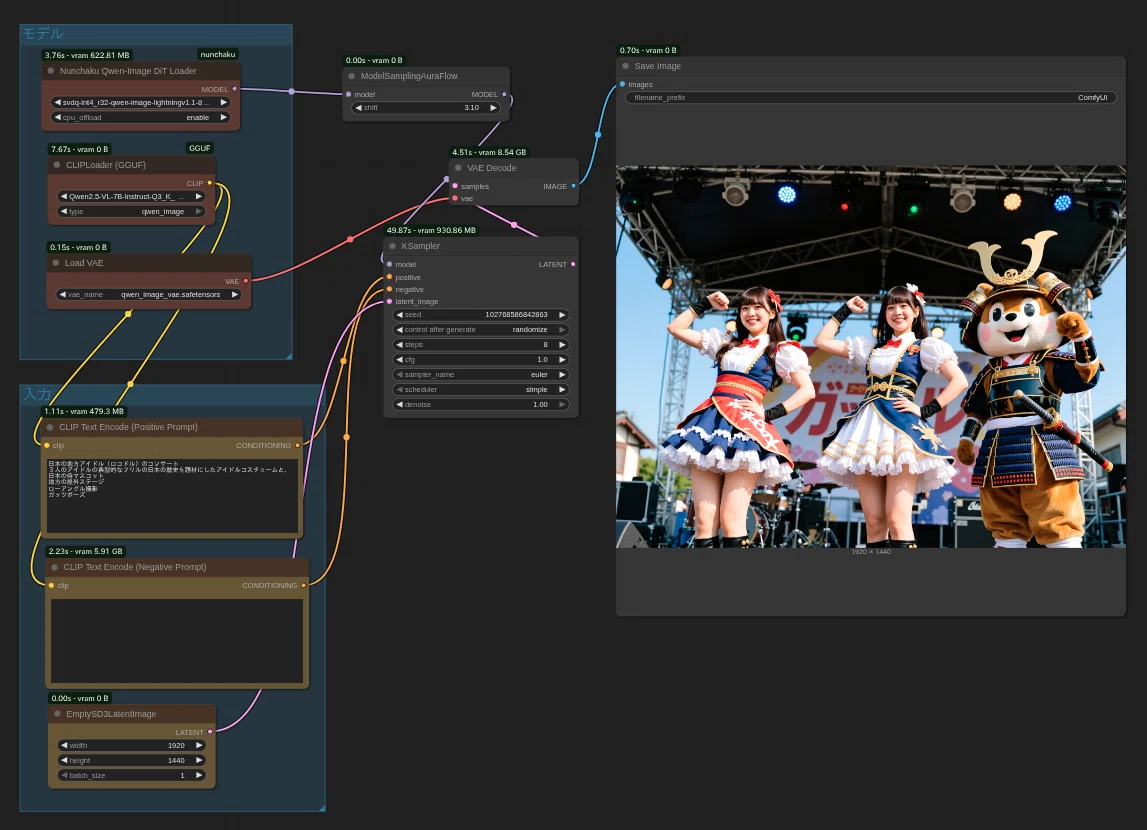Viewport: 1147px width, 830px height.
Task: Click vae input port on VAE Decode
Action: (455, 198)
